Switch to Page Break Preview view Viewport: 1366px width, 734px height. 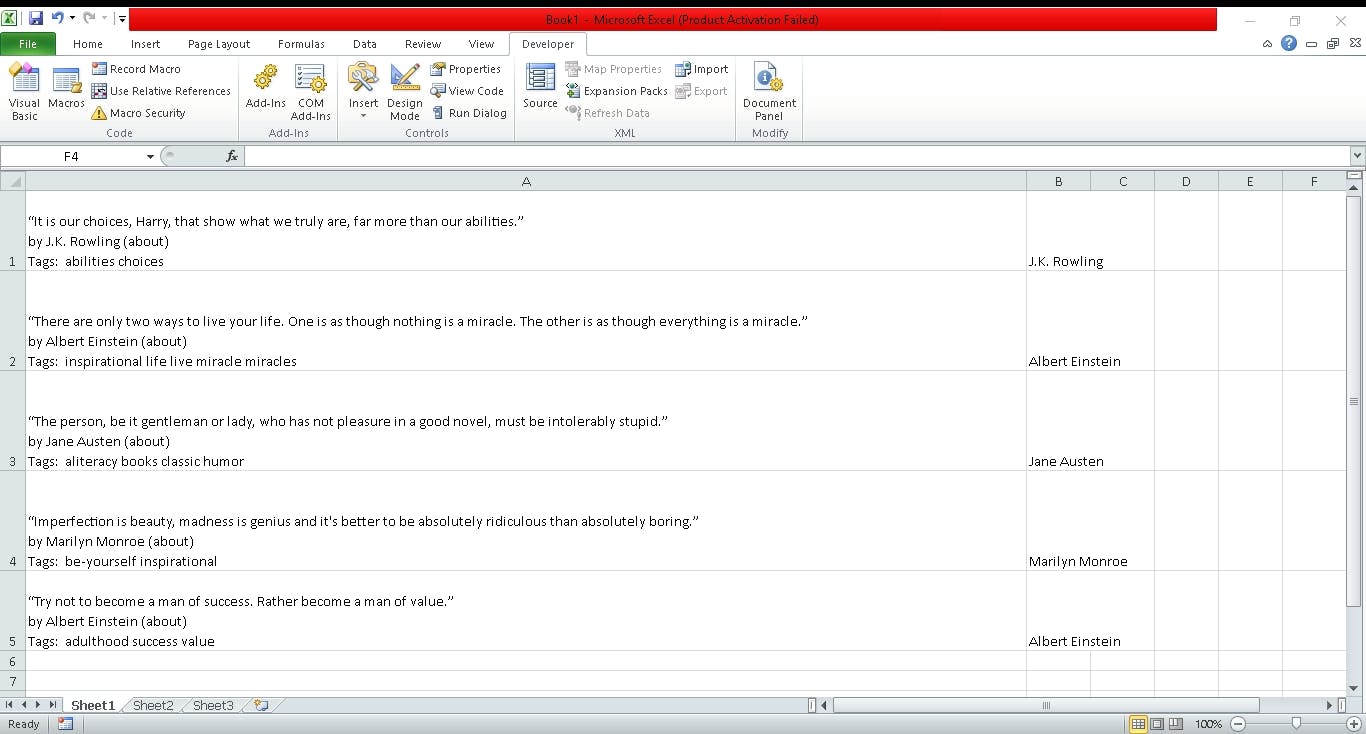point(1176,724)
